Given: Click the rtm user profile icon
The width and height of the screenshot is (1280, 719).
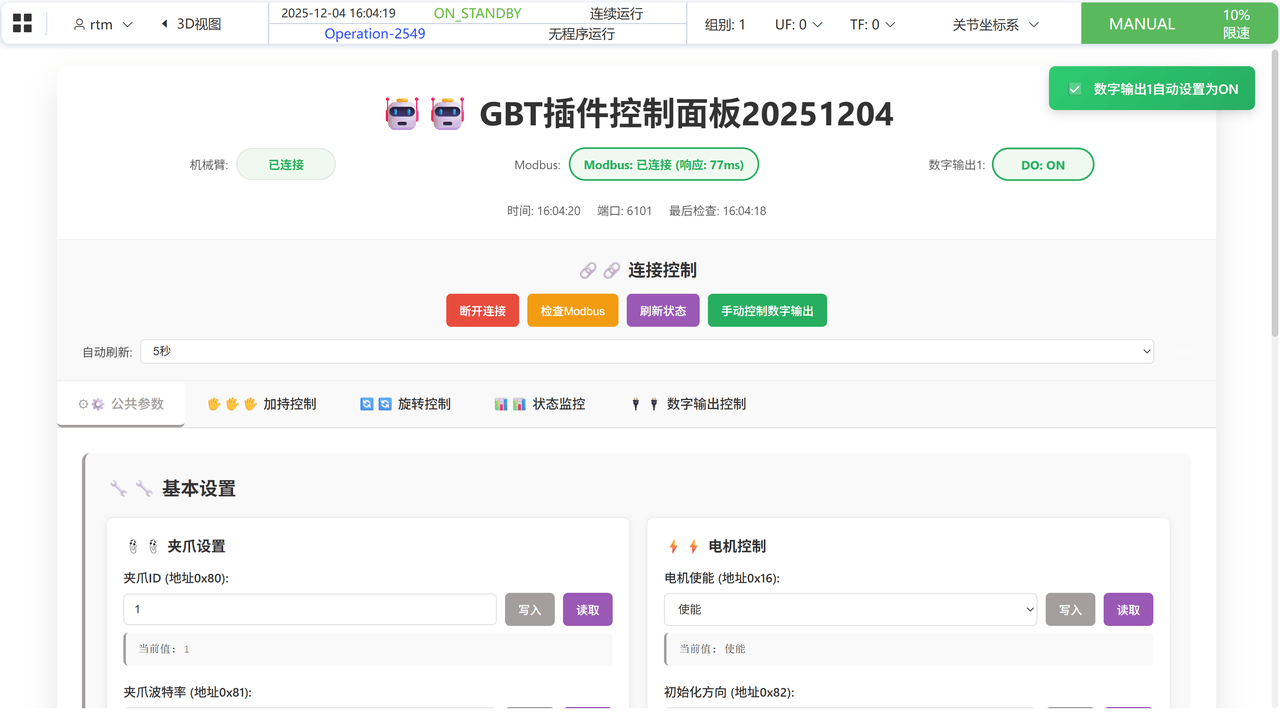Looking at the screenshot, I should 80,25.
